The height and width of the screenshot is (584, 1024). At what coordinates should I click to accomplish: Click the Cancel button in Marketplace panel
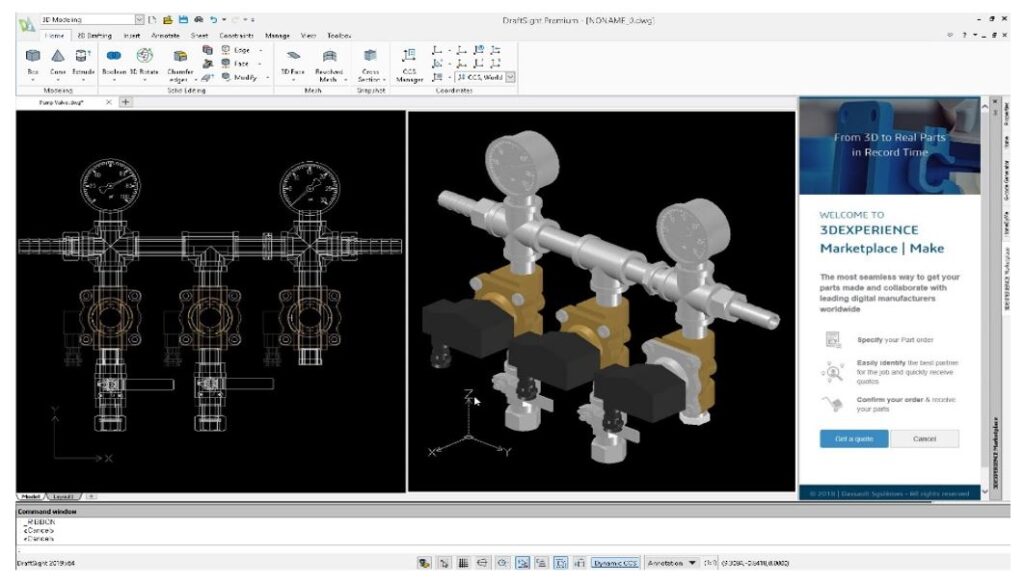[x=924, y=438]
